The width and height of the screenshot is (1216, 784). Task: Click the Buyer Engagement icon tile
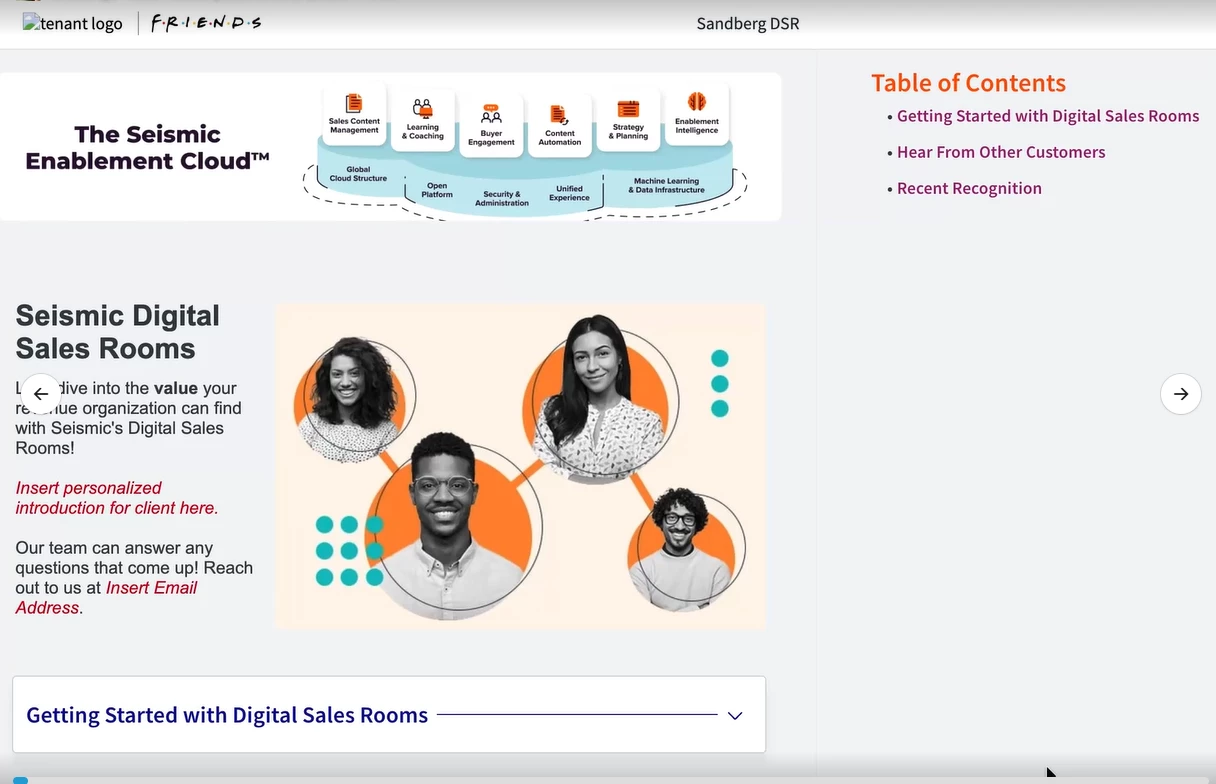[491, 125]
